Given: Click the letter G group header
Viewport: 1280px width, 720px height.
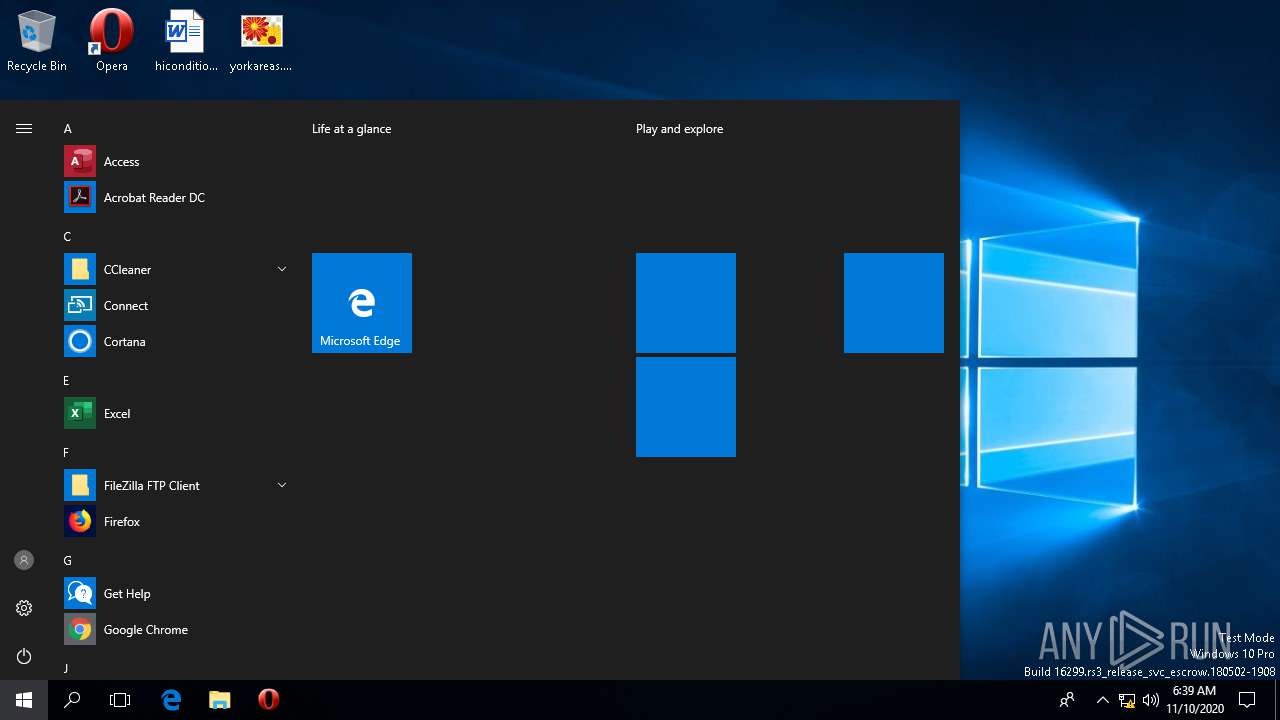Looking at the screenshot, I should (x=68, y=561).
